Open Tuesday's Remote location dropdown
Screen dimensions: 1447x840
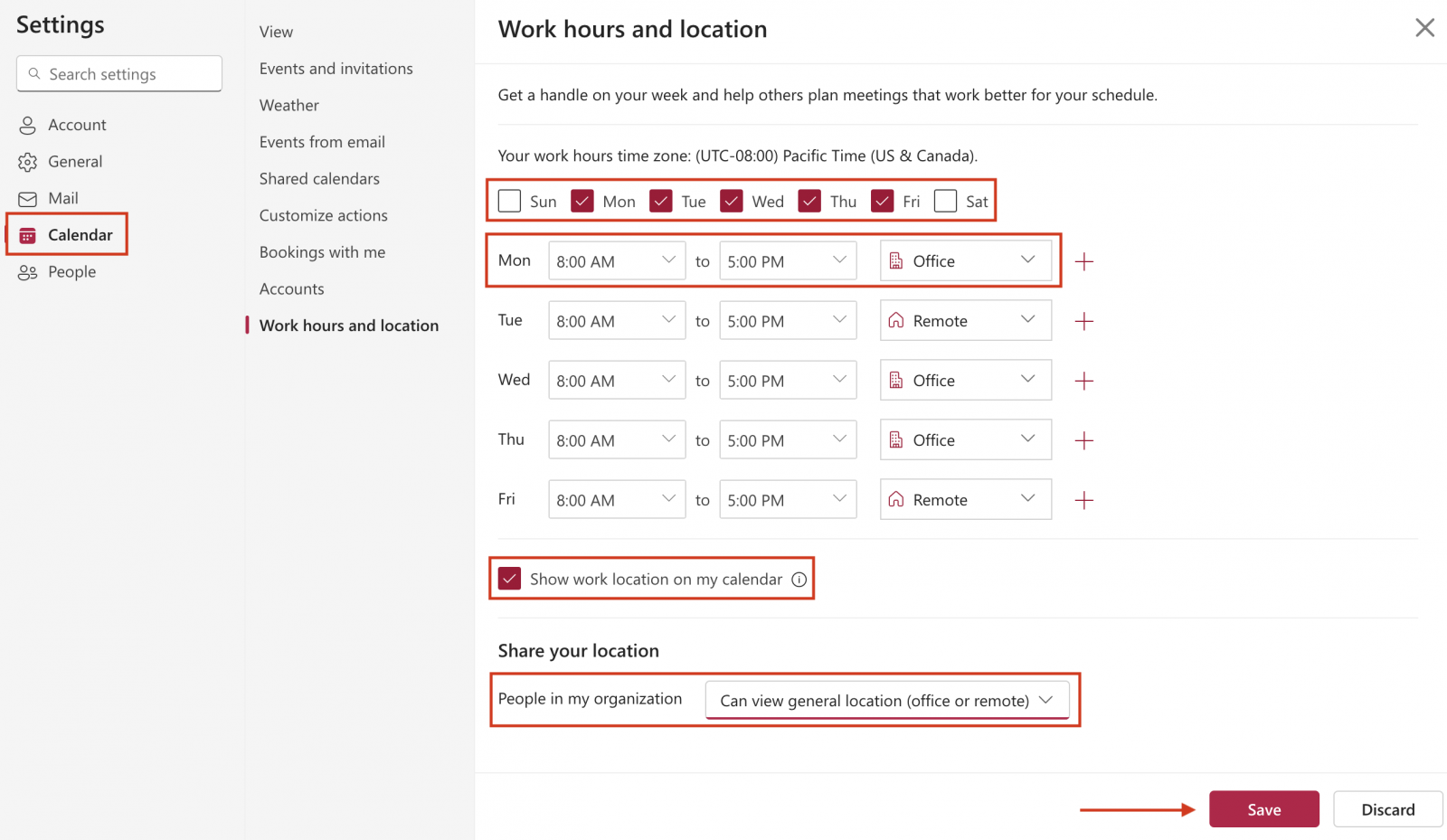1027,320
